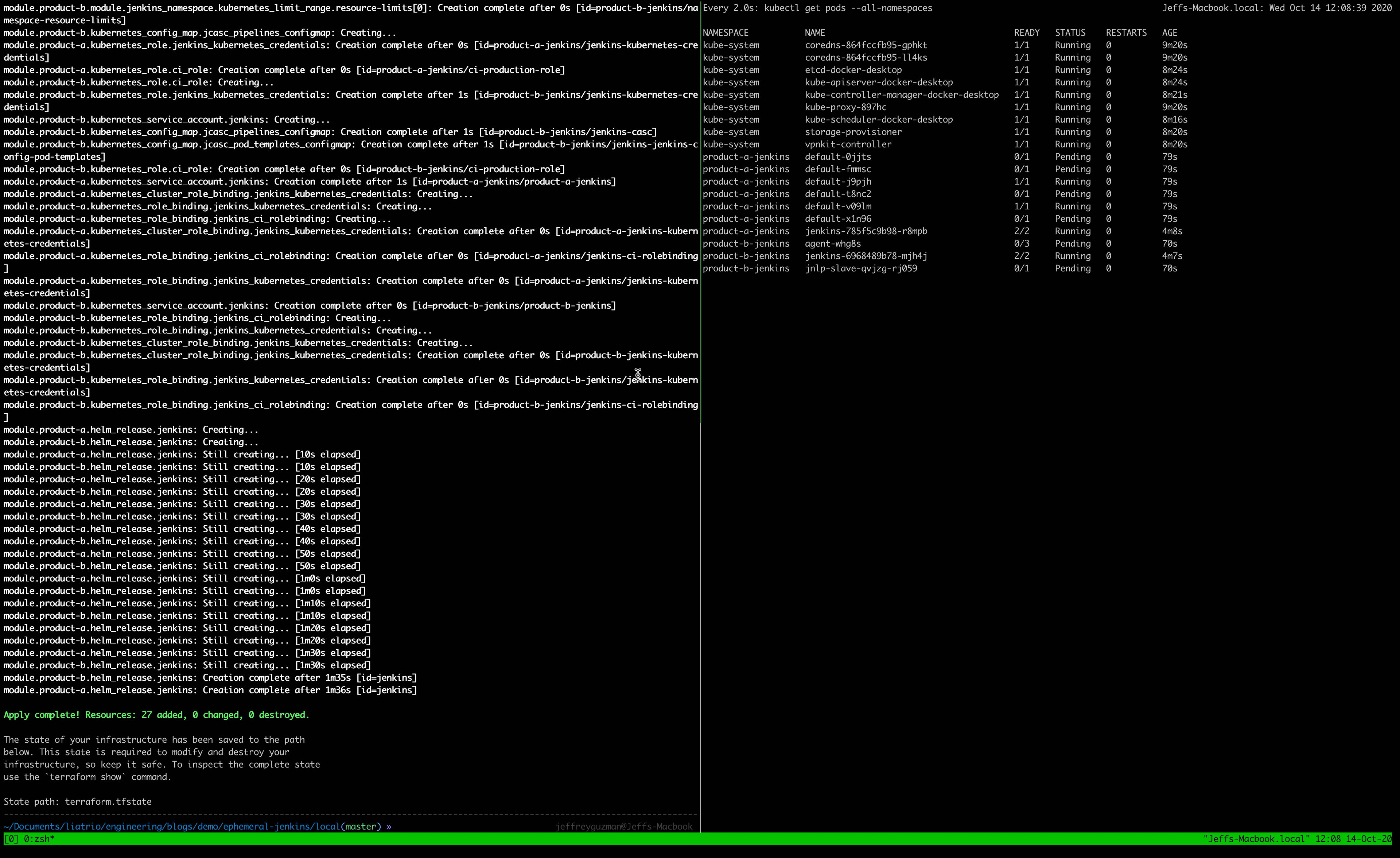Click kube-apiserver-docker-desktop pod entry

[x=878, y=82]
